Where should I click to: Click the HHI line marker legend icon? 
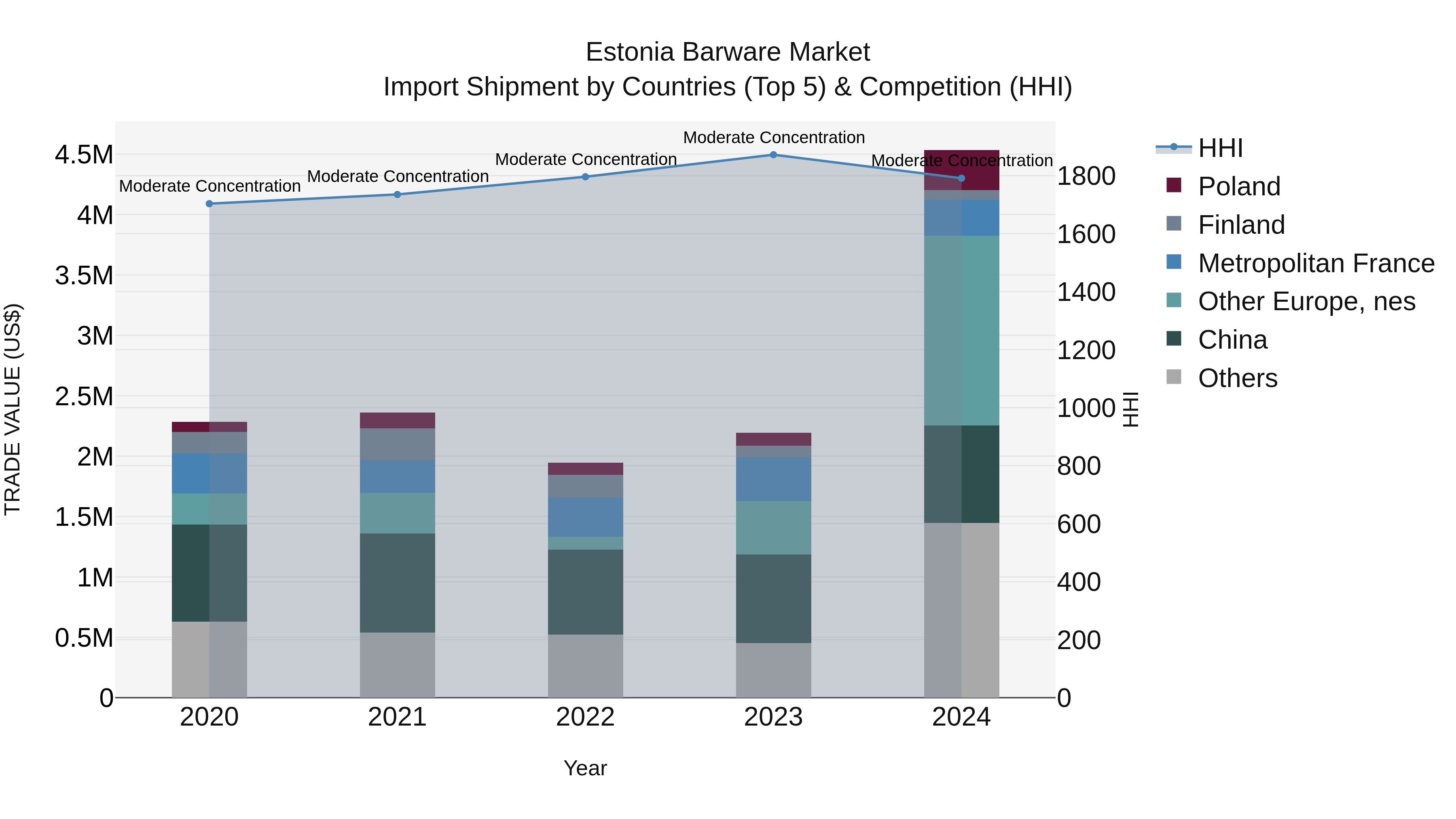click(x=1174, y=148)
